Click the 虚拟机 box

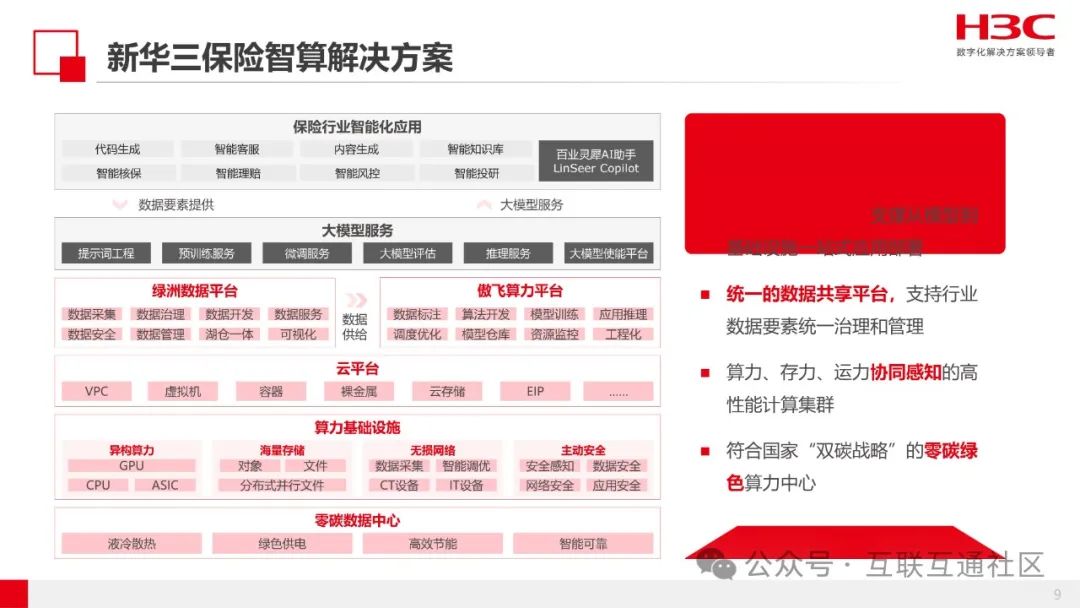click(183, 391)
